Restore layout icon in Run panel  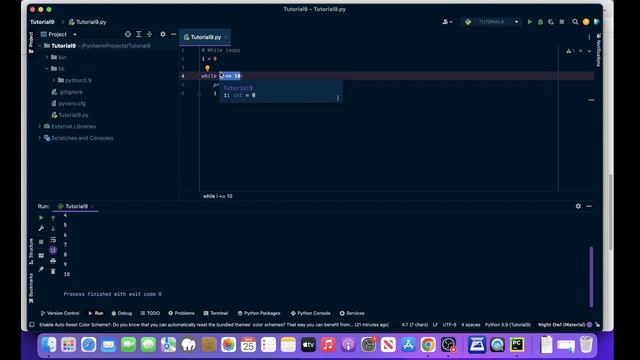pos(41,256)
